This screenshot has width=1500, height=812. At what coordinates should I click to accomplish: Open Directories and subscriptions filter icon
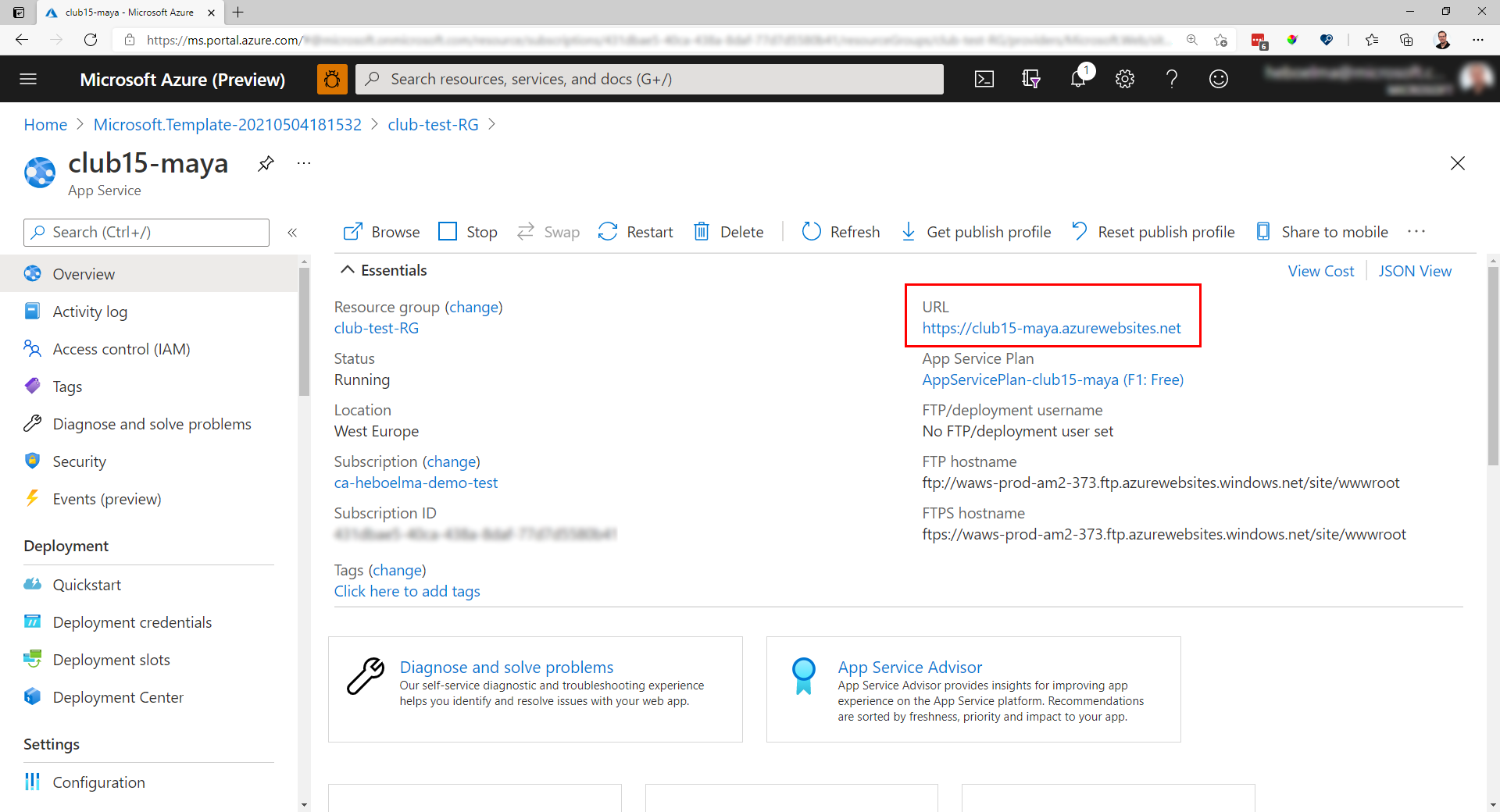pyautogui.click(x=1031, y=79)
